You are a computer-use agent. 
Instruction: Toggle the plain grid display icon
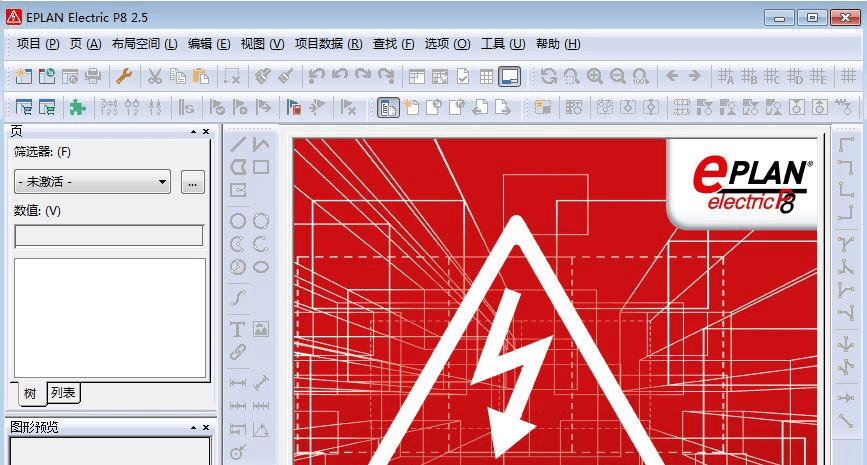point(848,76)
